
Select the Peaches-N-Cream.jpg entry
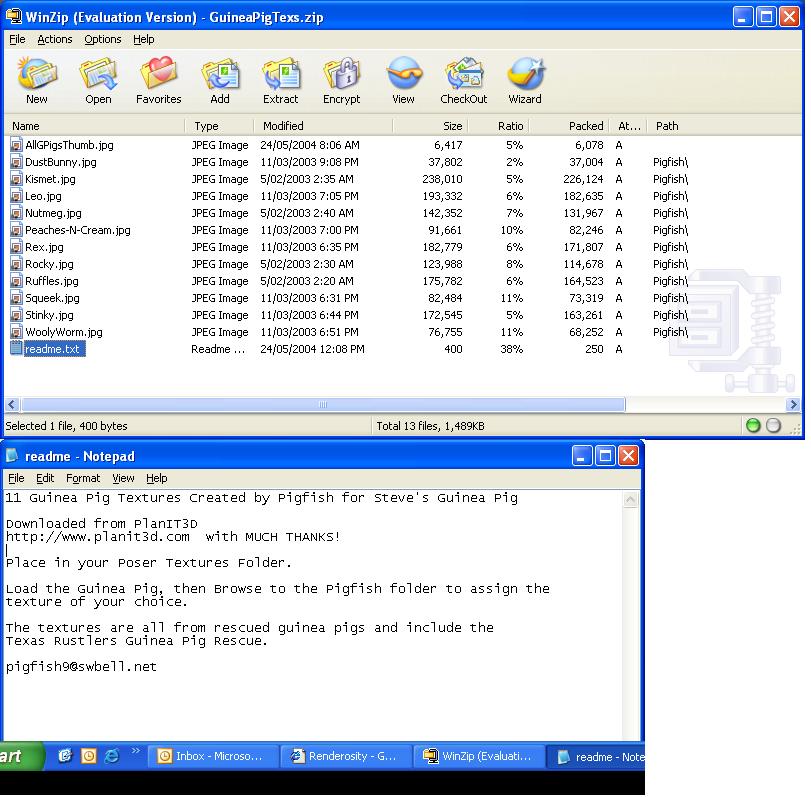click(x=77, y=230)
